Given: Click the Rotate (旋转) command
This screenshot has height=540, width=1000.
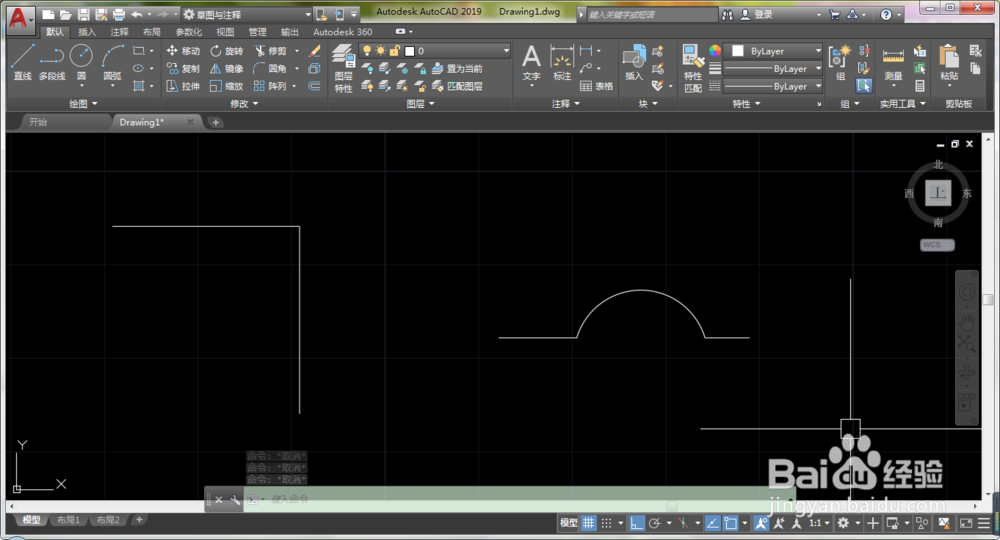Looking at the screenshot, I should pos(226,51).
